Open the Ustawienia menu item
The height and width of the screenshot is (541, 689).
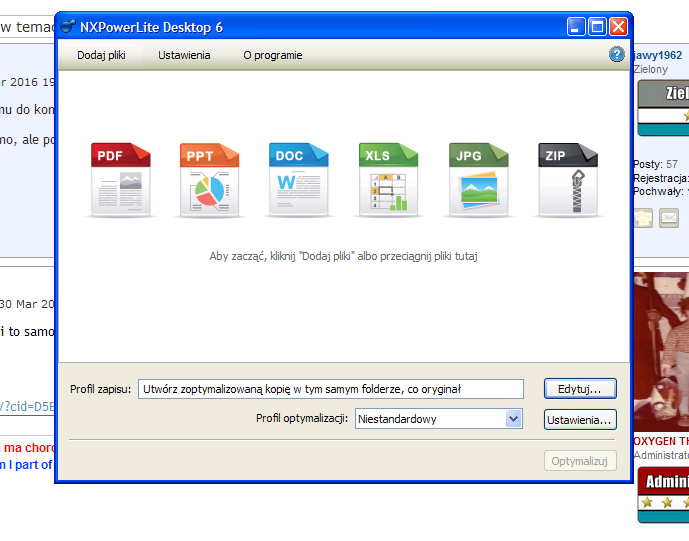point(184,55)
